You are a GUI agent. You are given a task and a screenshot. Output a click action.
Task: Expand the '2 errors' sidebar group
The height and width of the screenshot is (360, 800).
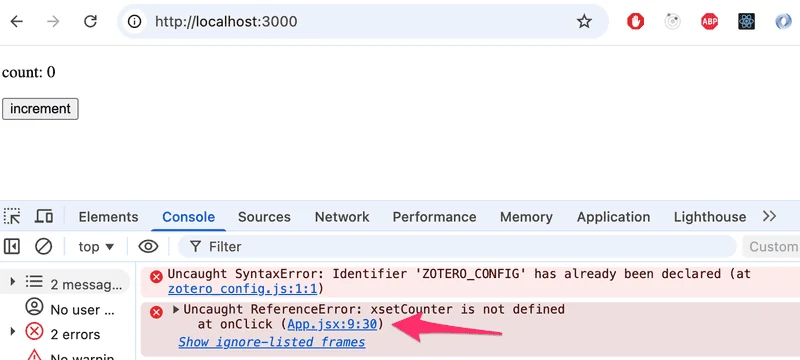pyautogui.click(x=13, y=331)
